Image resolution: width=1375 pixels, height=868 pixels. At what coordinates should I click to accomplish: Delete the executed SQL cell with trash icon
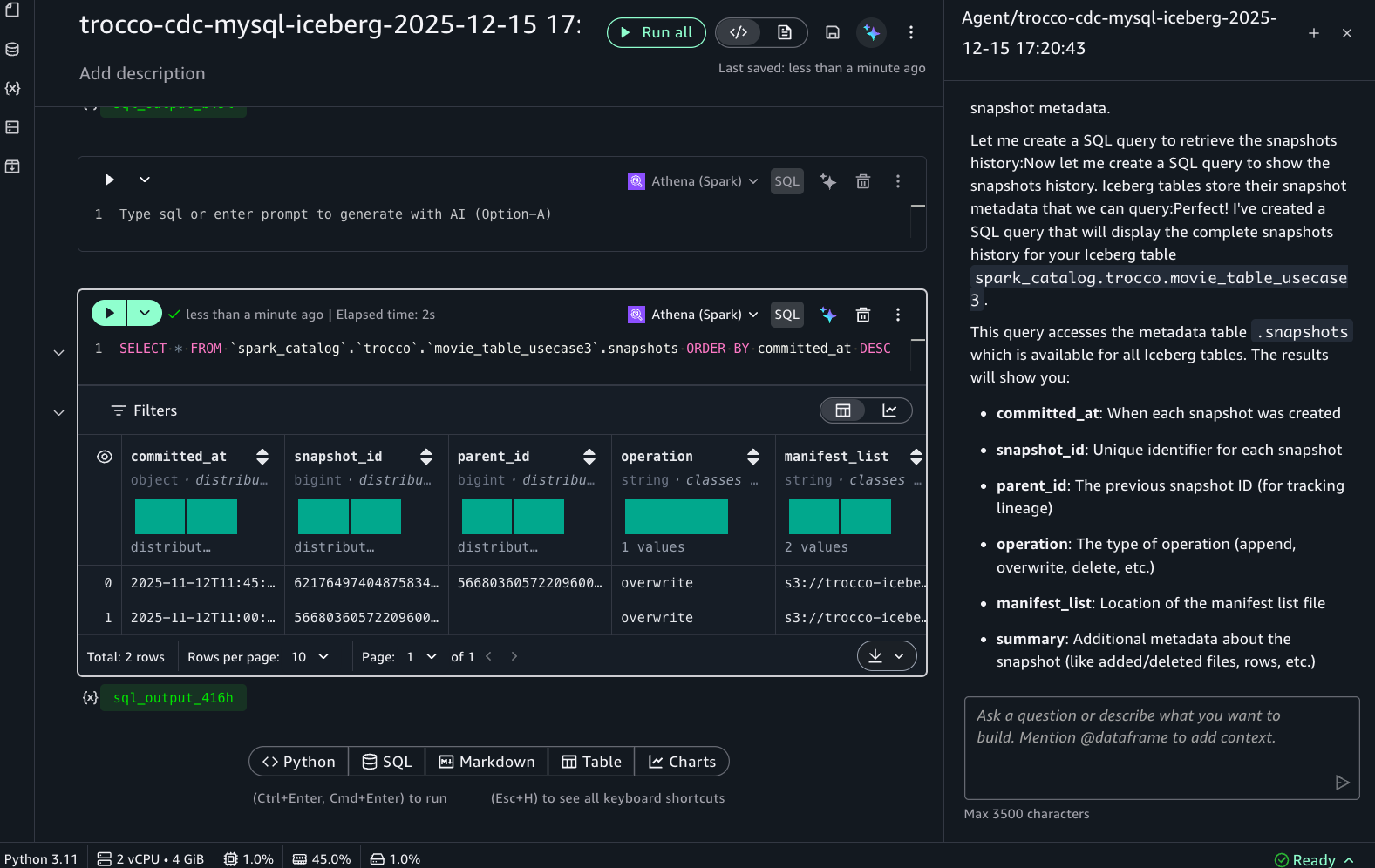pyautogui.click(x=862, y=315)
